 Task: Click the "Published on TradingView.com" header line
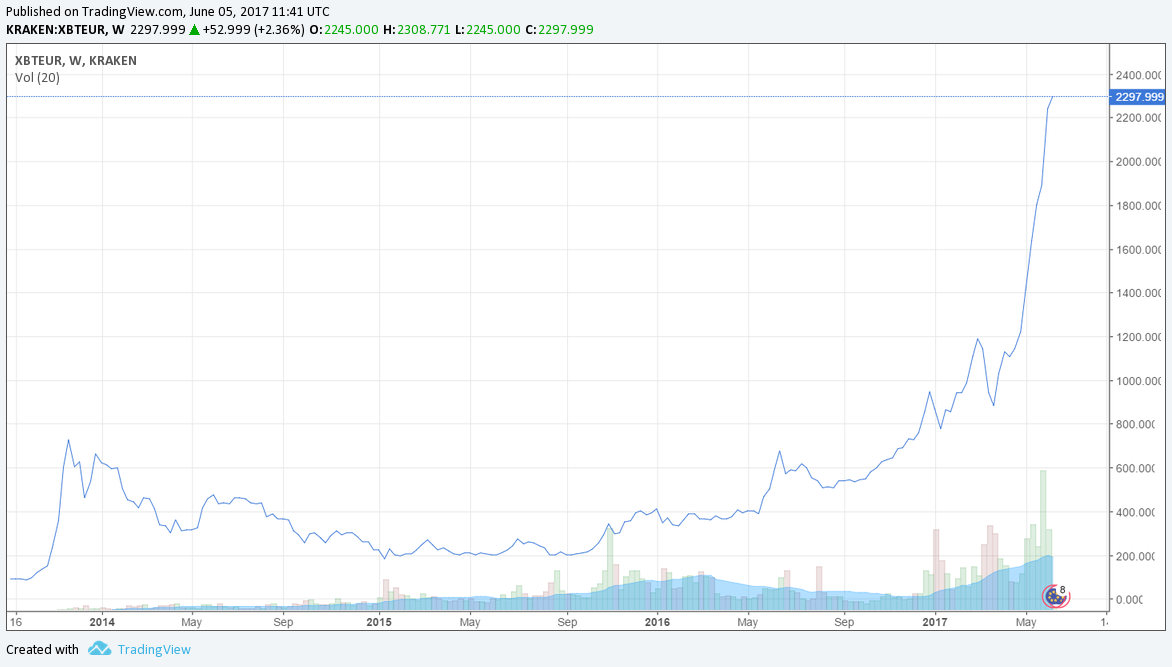(167, 11)
